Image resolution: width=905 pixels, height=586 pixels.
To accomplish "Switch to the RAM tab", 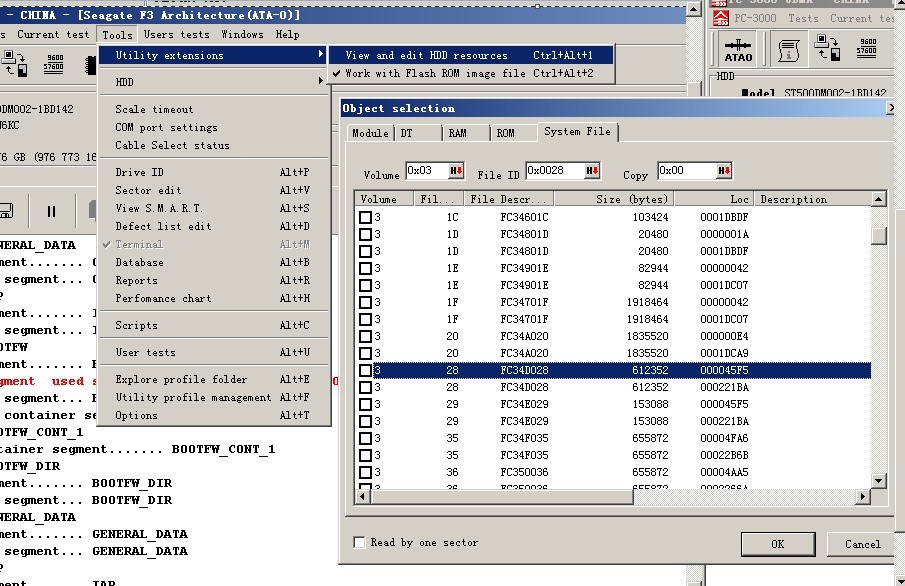I will (x=466, y=133).
